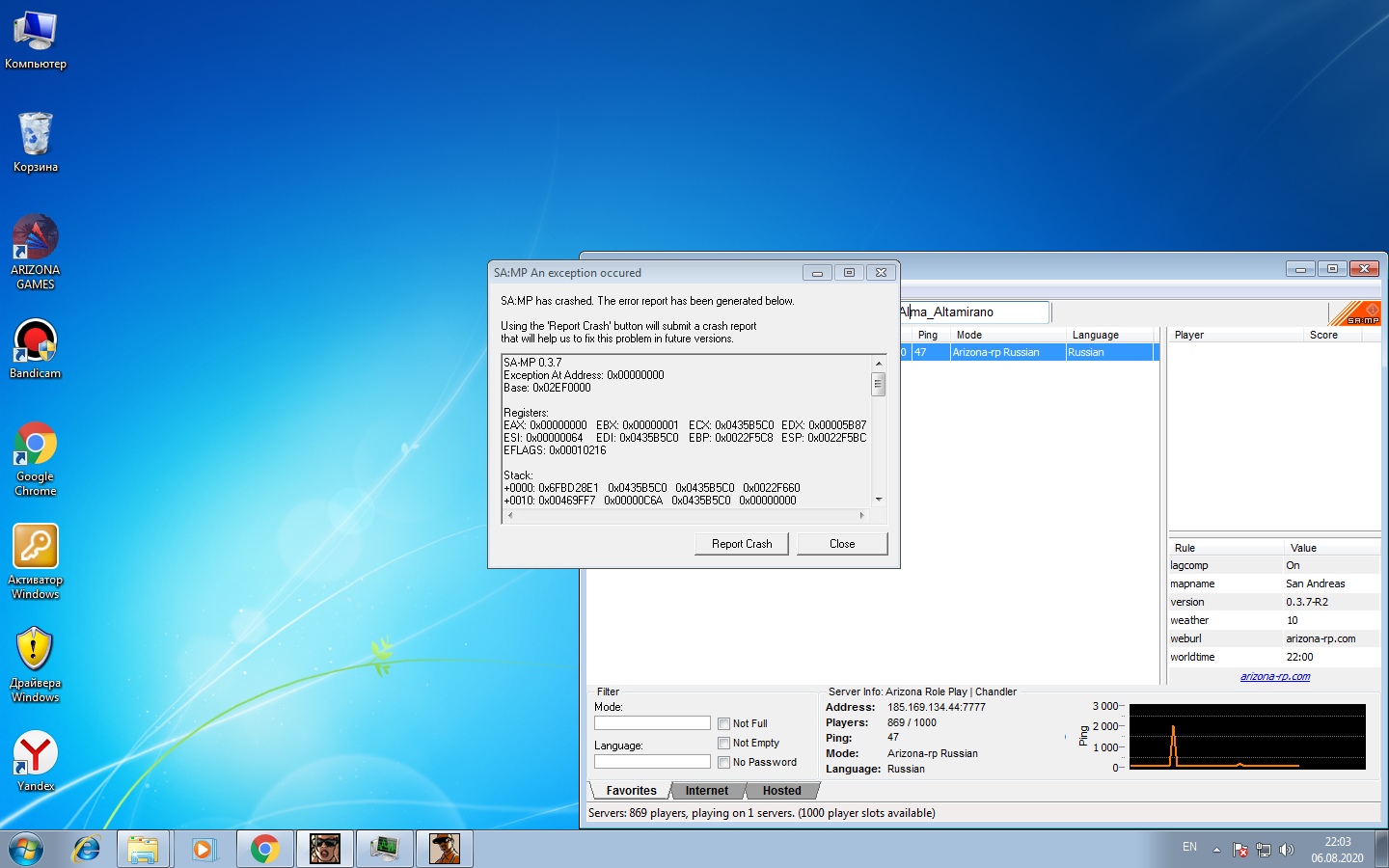Launch the ARIZONA GAMES desktop shortcut
The height and width of the screenshot is (868, 1389).
coord(36,253)
